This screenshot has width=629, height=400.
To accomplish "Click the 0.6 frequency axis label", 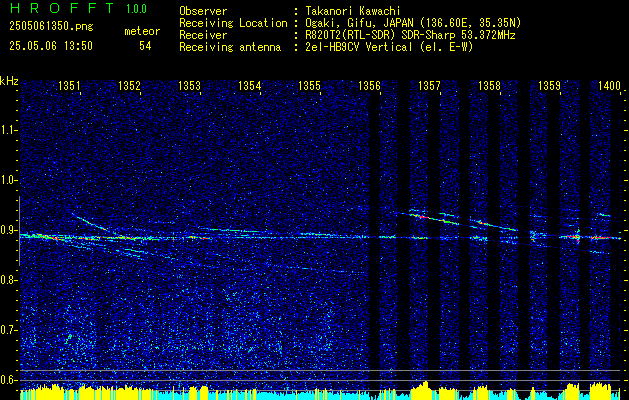I will coord(9,380).
